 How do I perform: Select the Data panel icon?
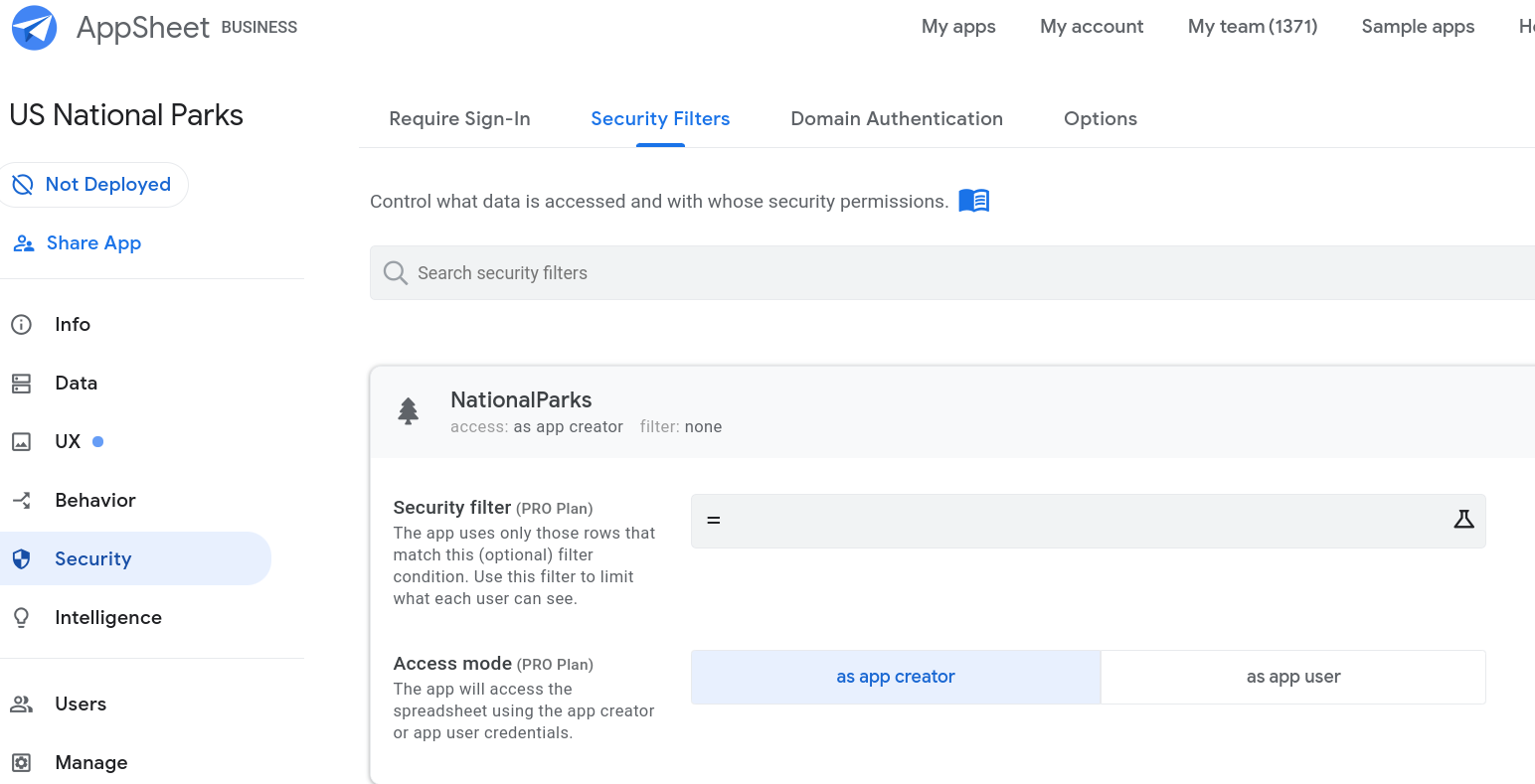click(22, 383)
